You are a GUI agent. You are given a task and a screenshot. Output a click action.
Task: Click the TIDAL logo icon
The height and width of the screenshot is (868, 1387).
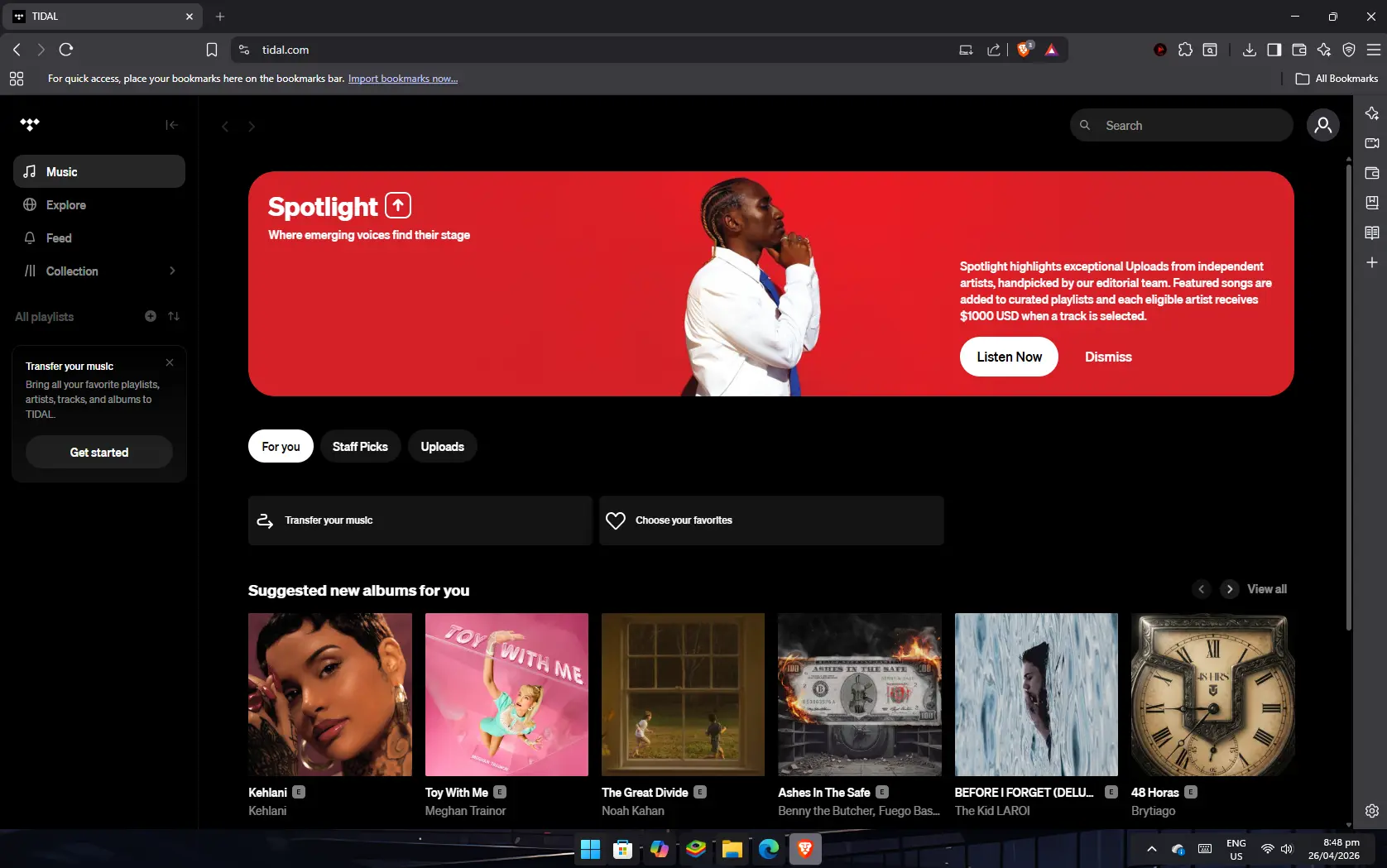(30, 125)
